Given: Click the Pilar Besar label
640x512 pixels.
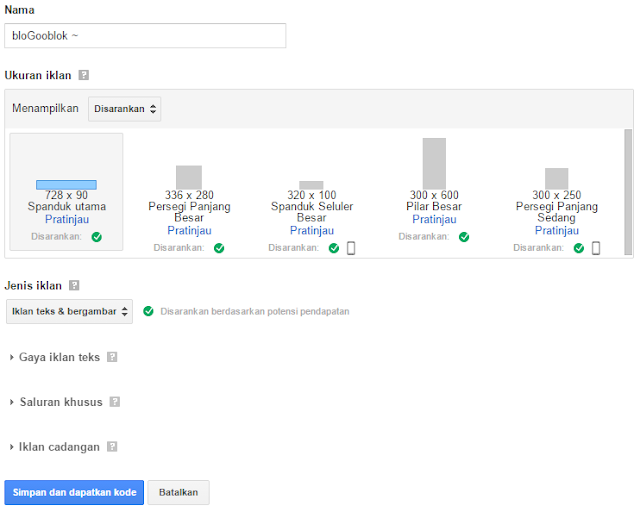Looking at the screenshot, I should coord(434,207).
